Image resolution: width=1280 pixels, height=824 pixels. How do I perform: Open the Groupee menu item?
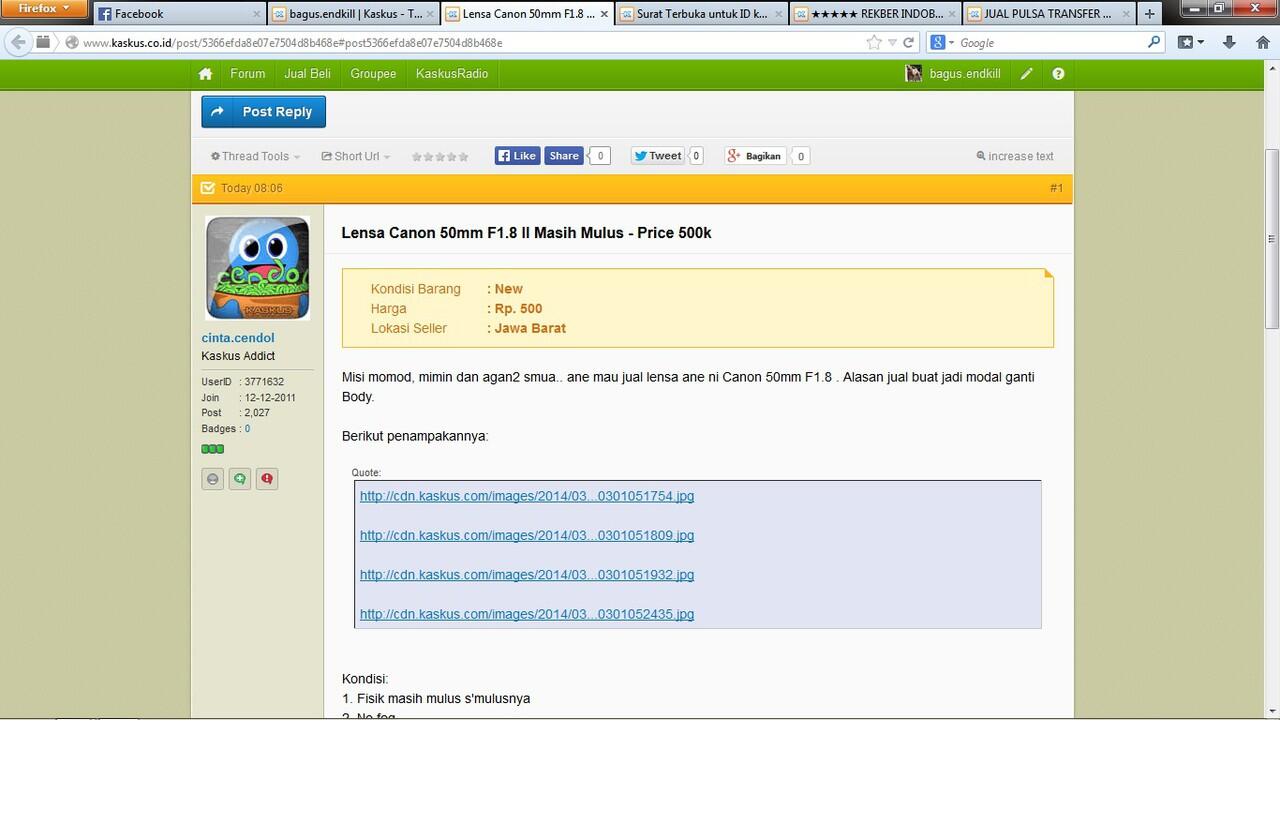pyautogui.click(x=373, y=74)
